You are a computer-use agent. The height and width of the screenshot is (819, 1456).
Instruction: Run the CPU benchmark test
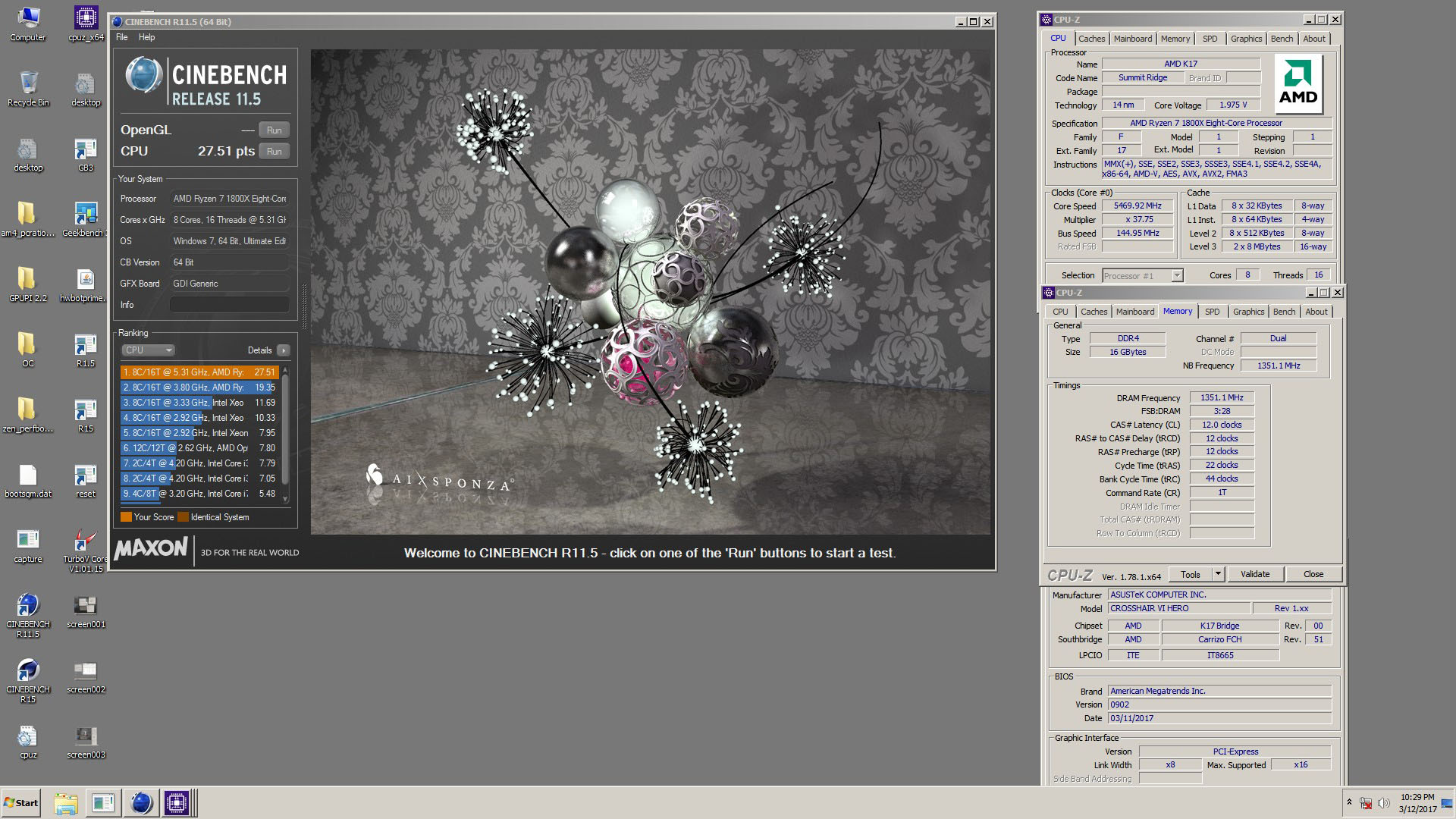pos(275,151)
